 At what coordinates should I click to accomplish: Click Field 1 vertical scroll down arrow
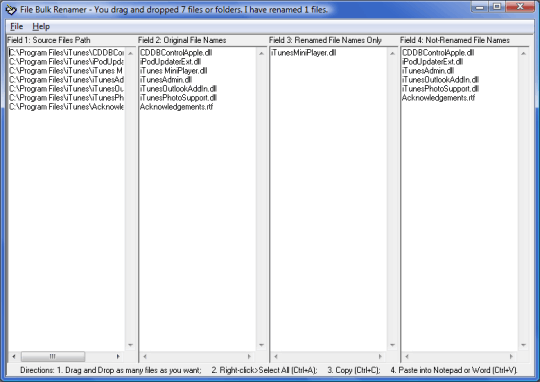click(131, 345)
